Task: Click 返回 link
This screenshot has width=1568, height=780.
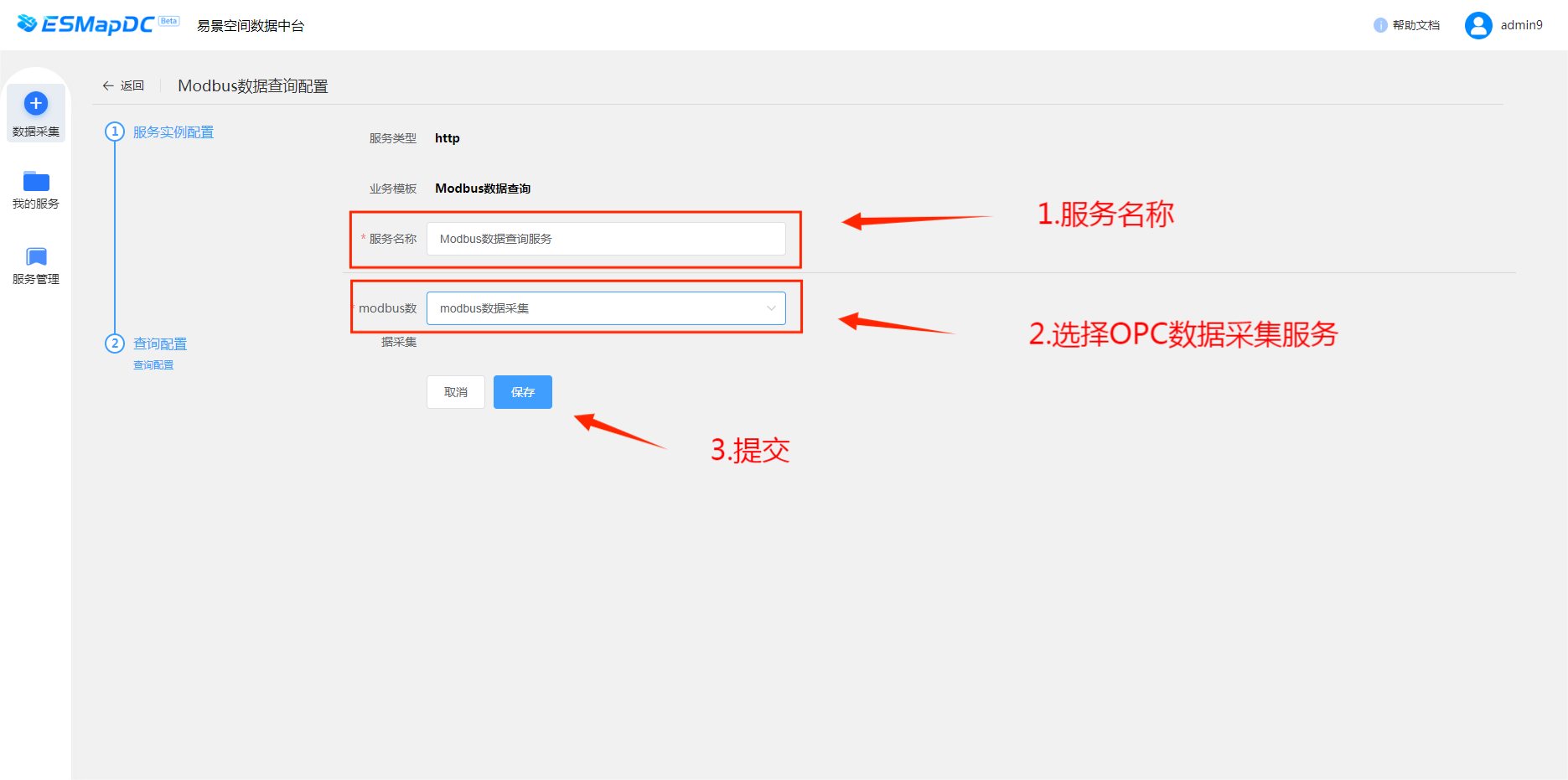Action: point(132,85)
